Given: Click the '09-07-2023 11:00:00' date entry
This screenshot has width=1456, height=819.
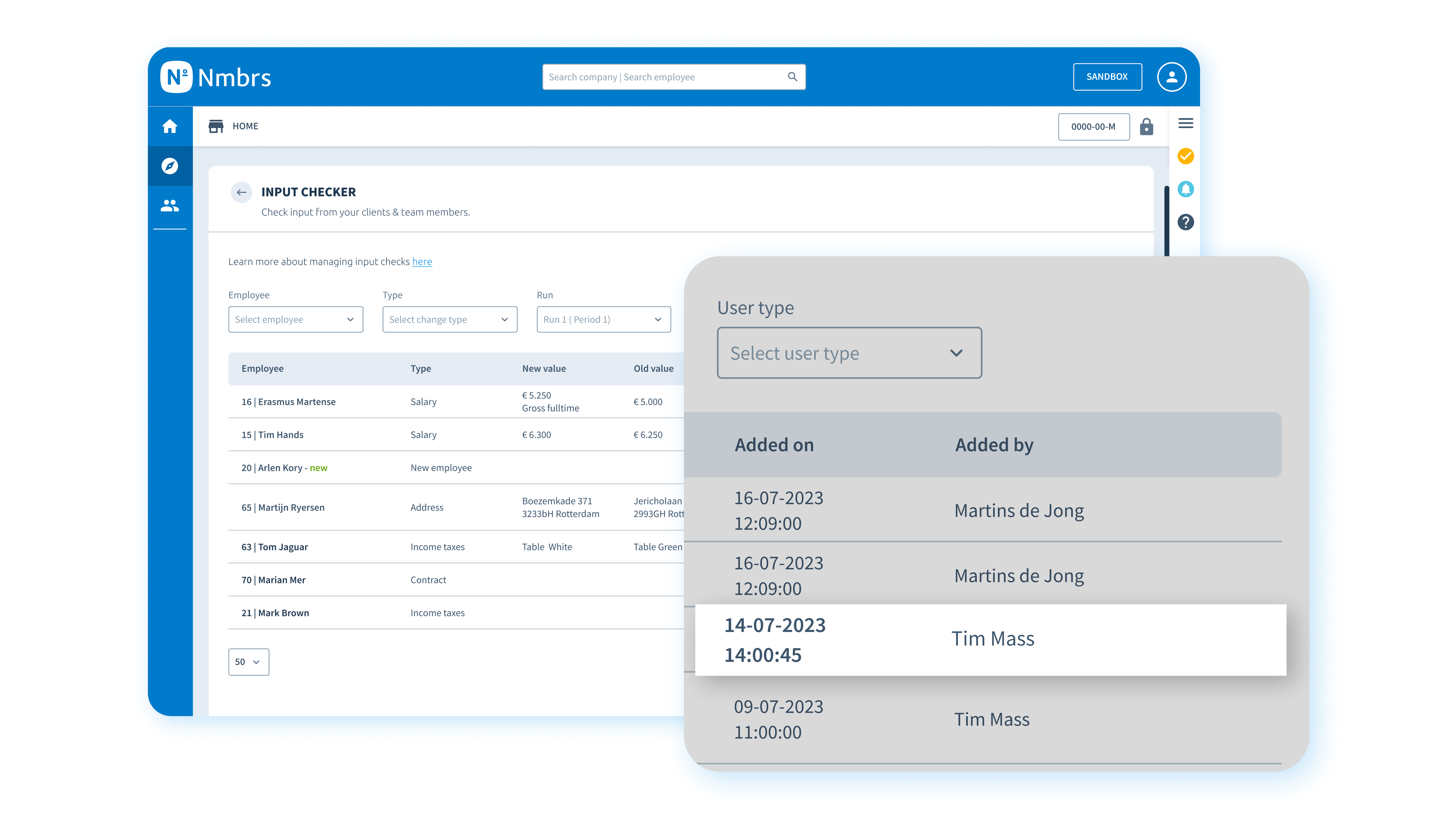Looking at the screenshot, I should 778,719.
